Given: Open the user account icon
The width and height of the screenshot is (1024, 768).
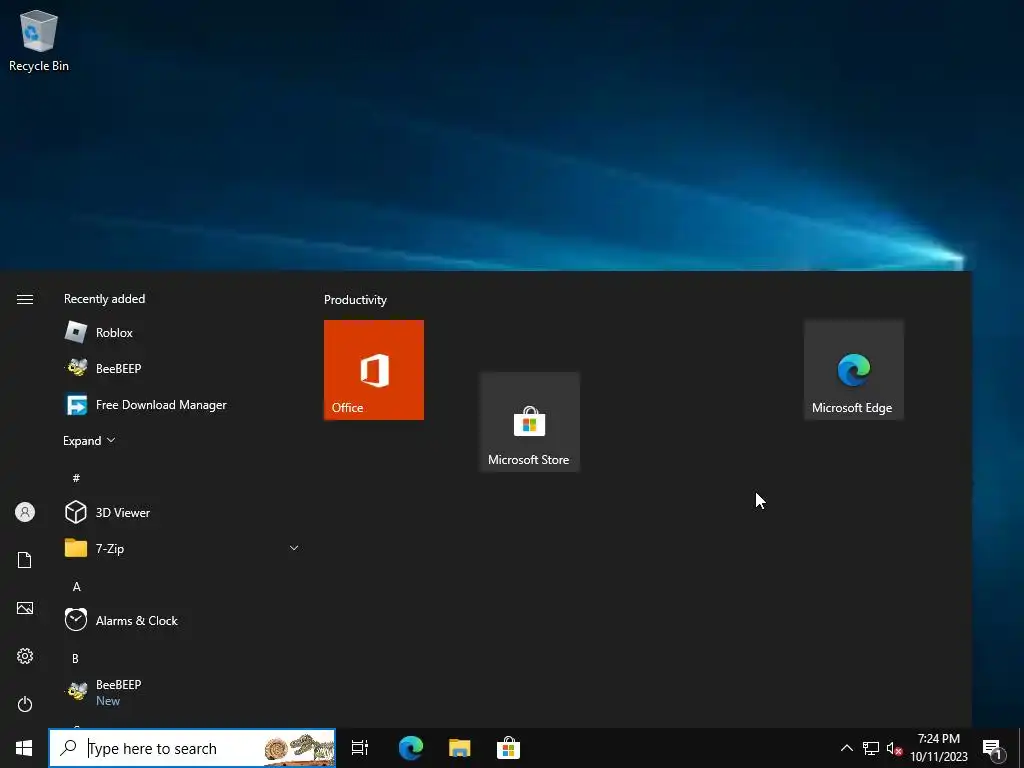Looking at the screenshot, I should coord(25,512).
